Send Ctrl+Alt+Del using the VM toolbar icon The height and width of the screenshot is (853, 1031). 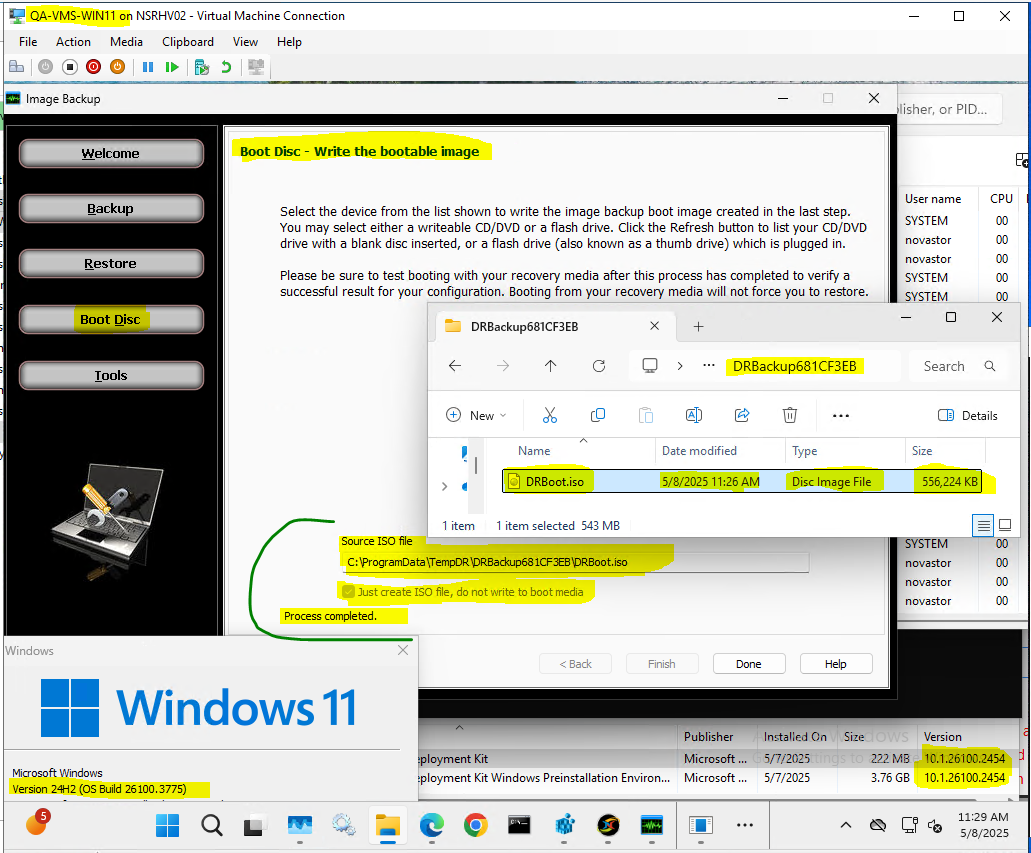click(16, 67)
